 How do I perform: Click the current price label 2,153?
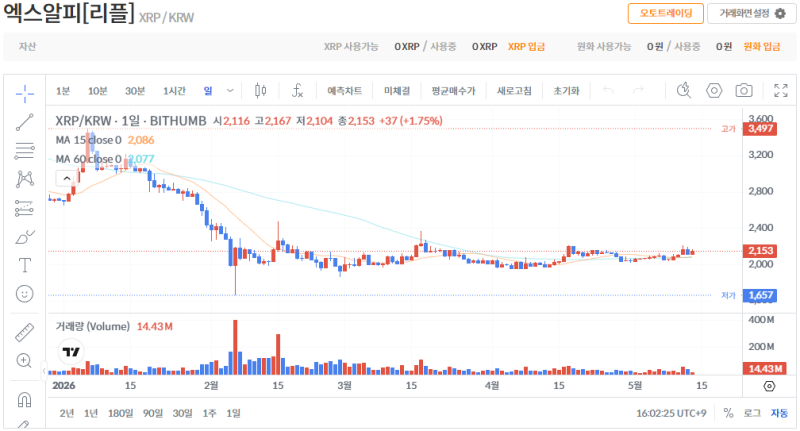[x=760, y=251]
